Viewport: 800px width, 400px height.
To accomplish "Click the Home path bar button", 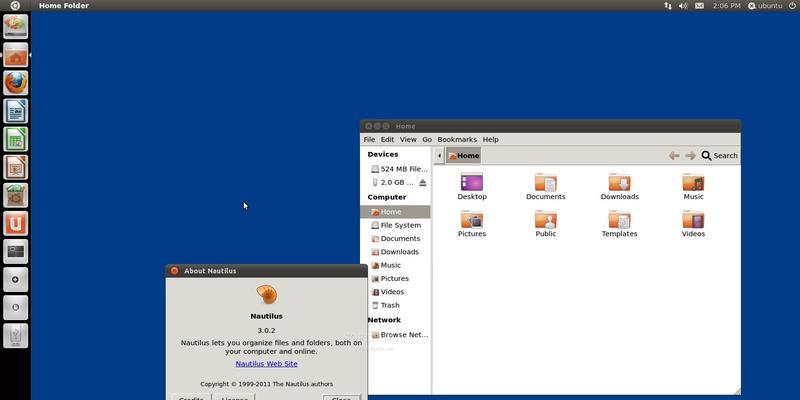I will pyautogui.click(x=463, y=156).
